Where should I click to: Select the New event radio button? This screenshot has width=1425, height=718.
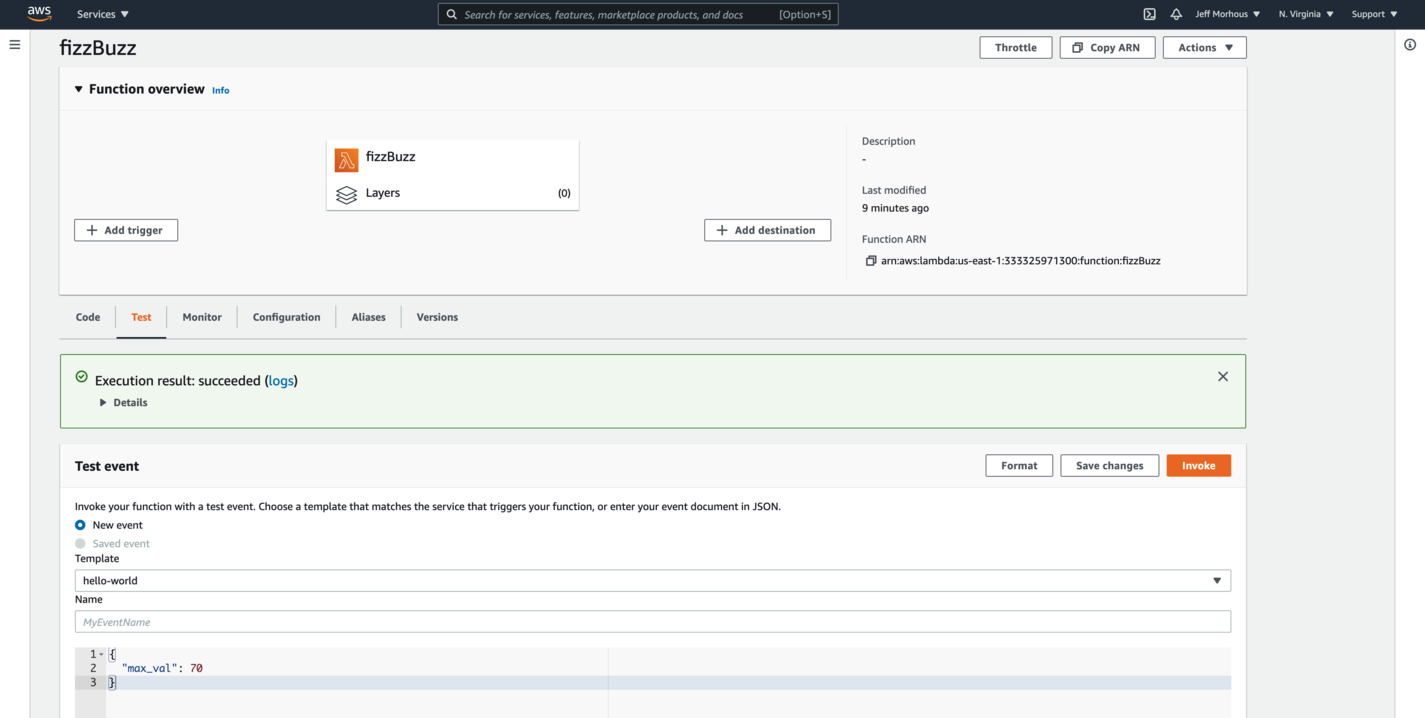[x=80, y=525]
